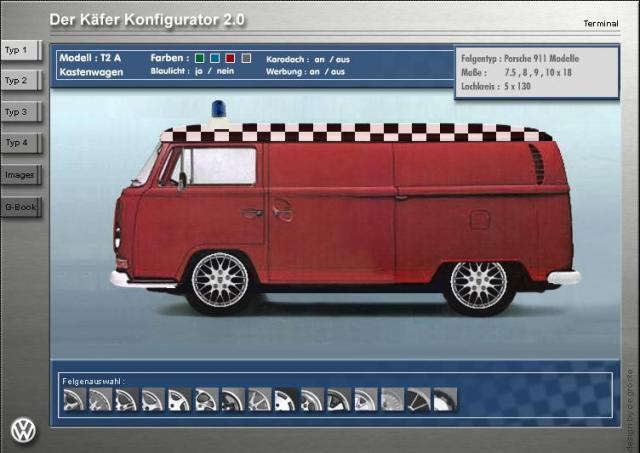Switch Werbung on with 'an'
Viewport: 640px width, 453px height.
pos(315,72)
